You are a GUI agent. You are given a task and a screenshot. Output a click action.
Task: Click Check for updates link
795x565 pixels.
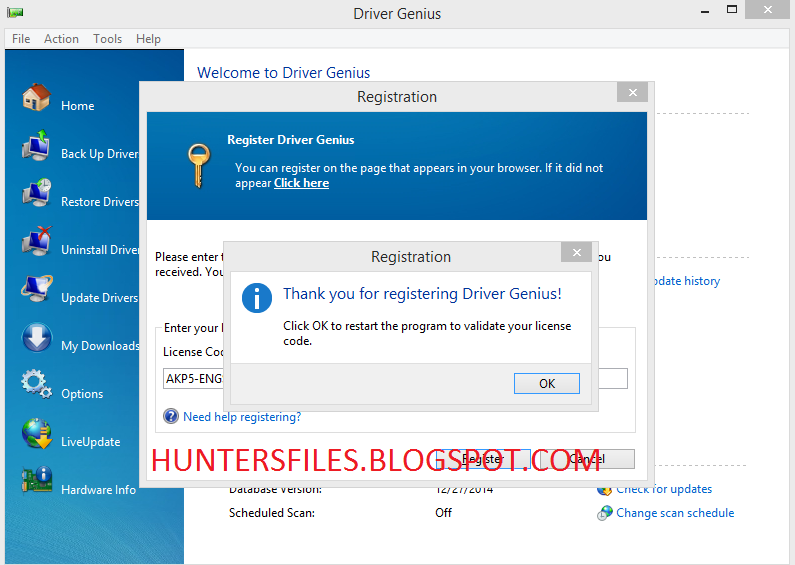(x=664, y=489)
